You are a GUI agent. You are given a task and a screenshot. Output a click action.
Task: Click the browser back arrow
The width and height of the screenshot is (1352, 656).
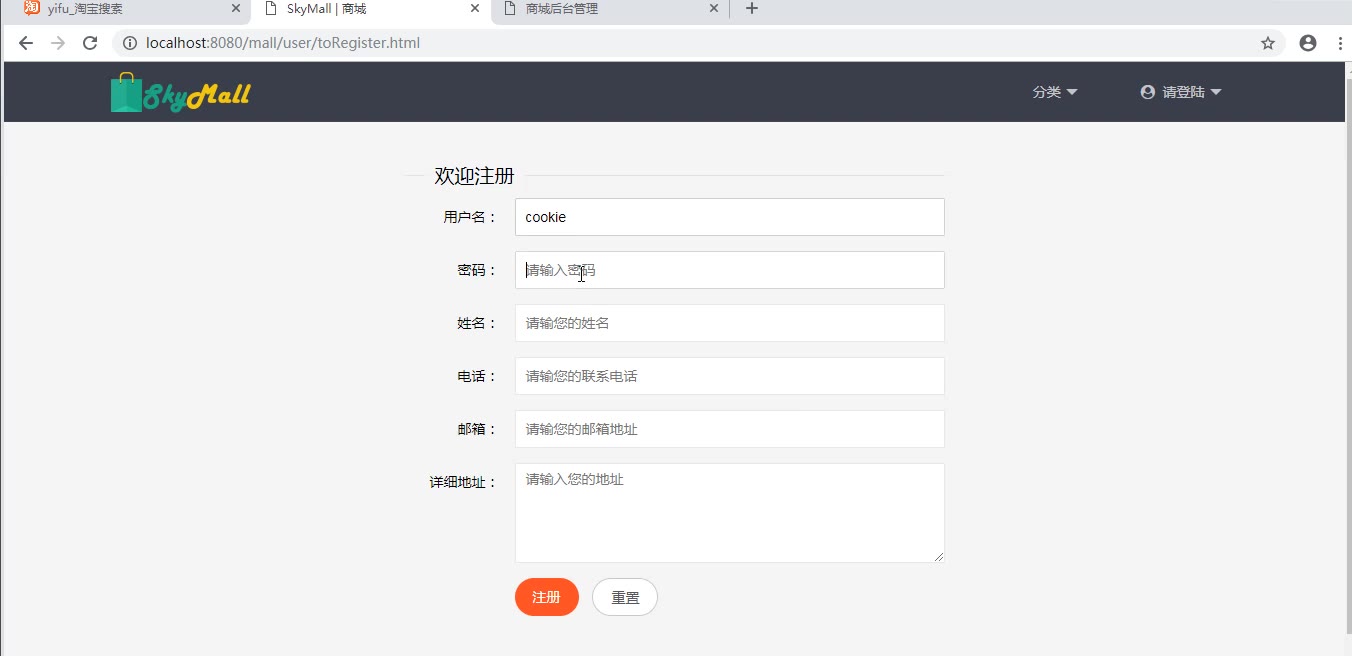click(x=26, y=43)
